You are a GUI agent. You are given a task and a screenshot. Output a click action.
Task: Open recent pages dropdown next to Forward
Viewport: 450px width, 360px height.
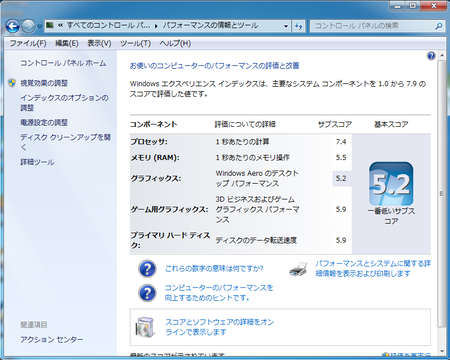coord(39,26)
